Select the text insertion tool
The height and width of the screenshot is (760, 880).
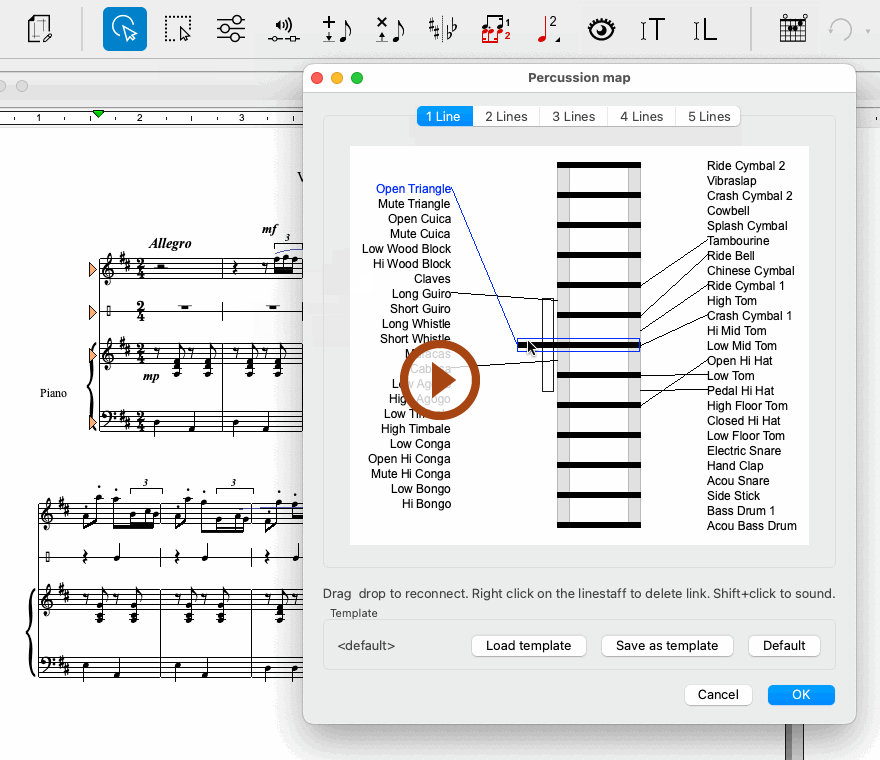[x=653, y=29]
